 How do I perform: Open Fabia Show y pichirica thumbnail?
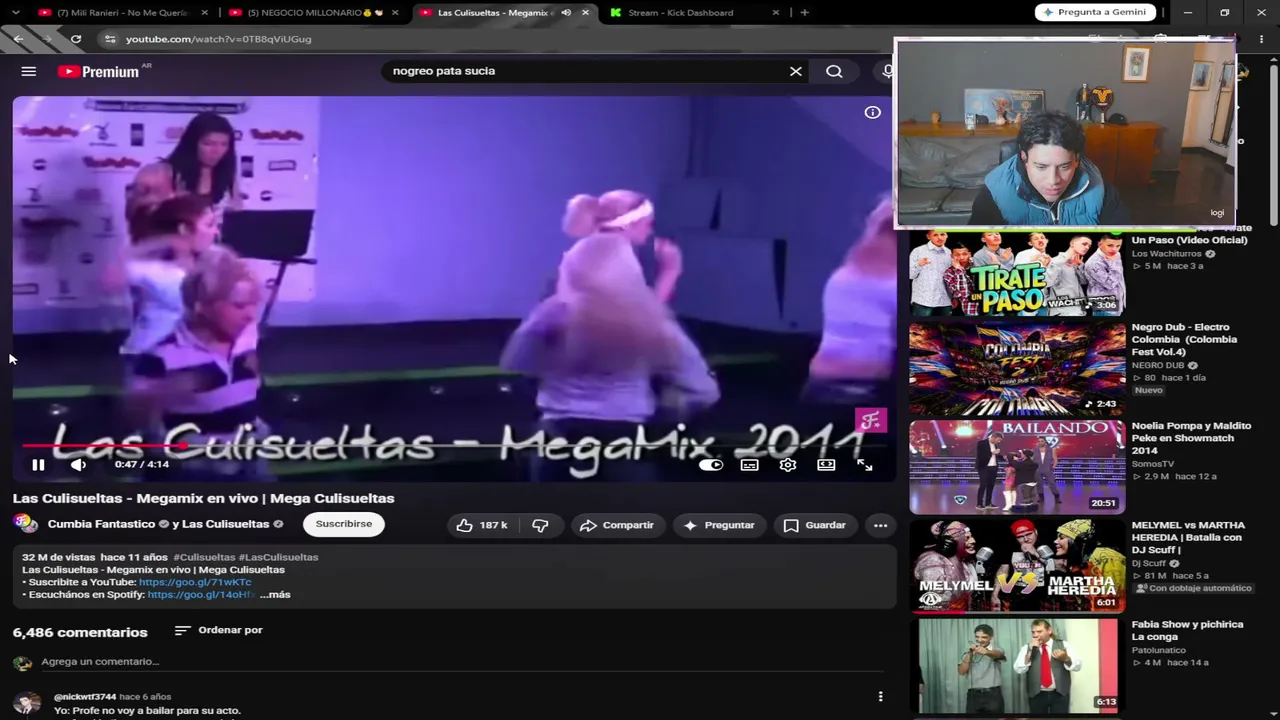point(1017,665)
